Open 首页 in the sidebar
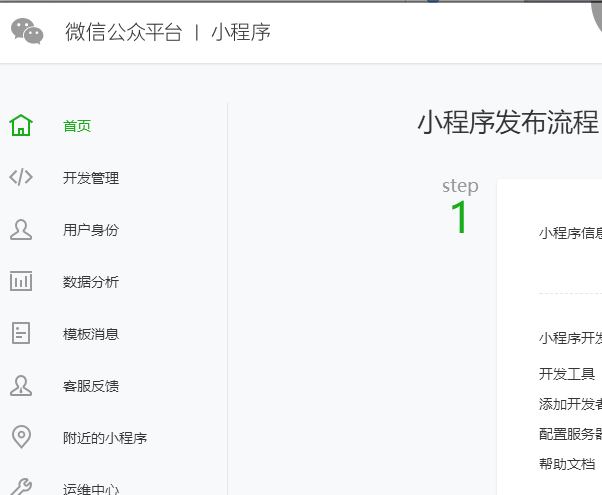The image size is (602, 495). (x=77, y=126)
